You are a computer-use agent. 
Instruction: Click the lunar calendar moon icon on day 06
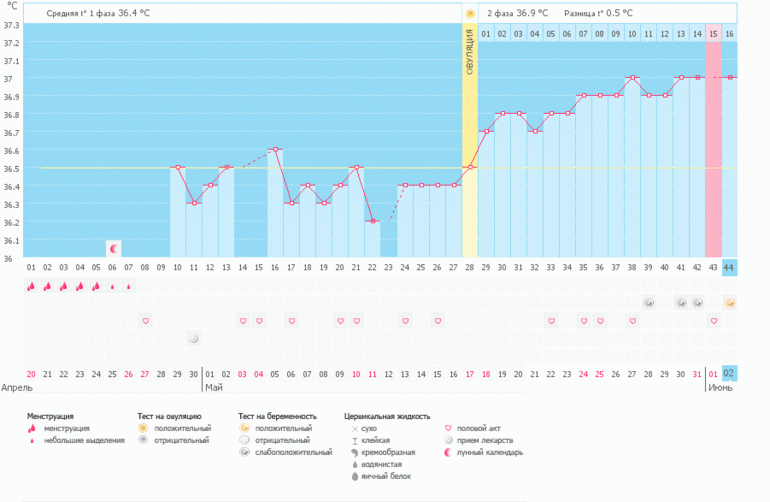pyautogui.click(x=113, y=248)
